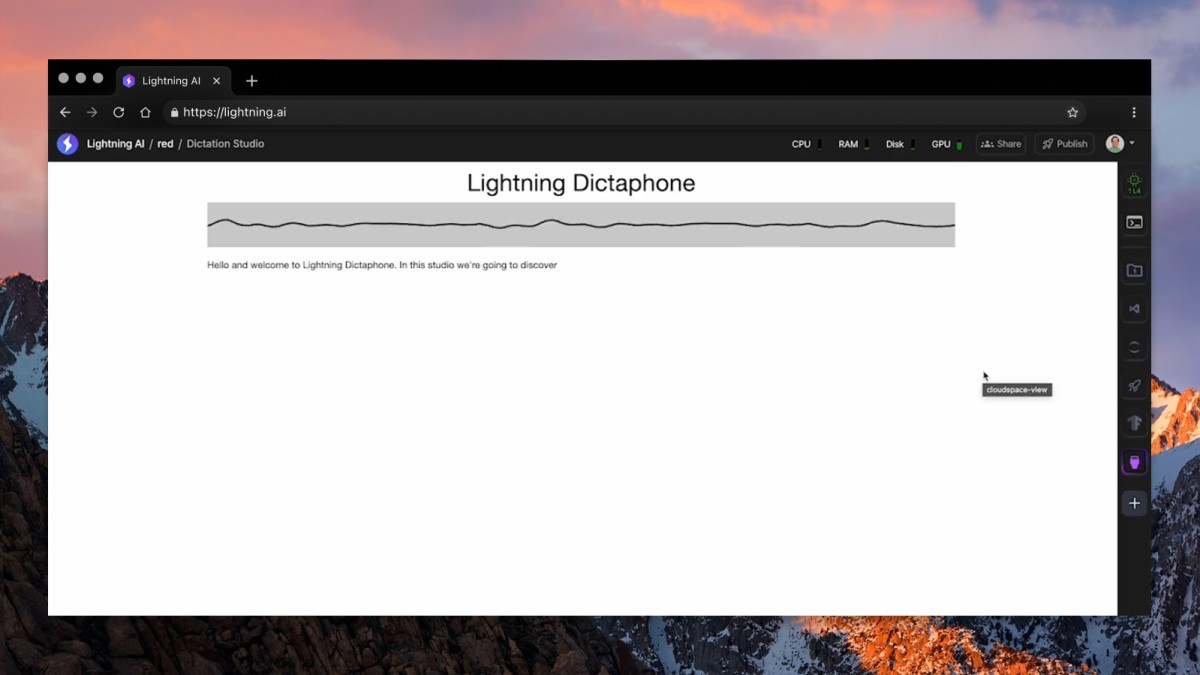
Task: Select the VS Code icon in the sidebar
Action: 1134,308
